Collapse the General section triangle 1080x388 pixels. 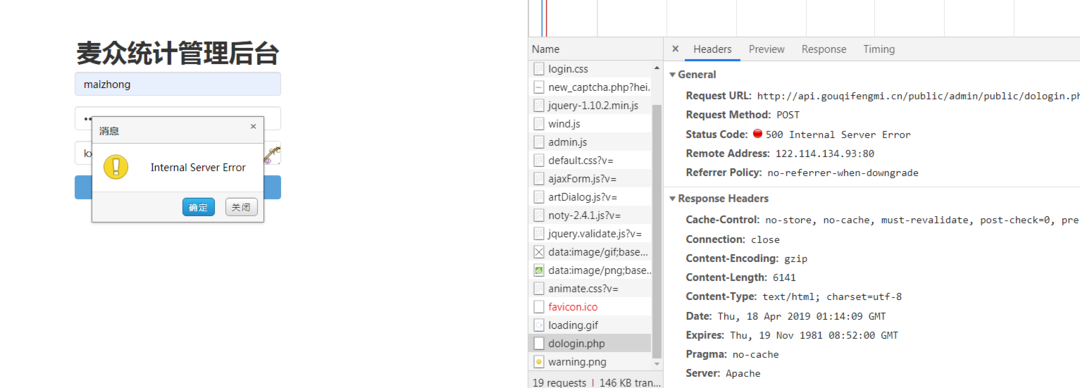672,74
